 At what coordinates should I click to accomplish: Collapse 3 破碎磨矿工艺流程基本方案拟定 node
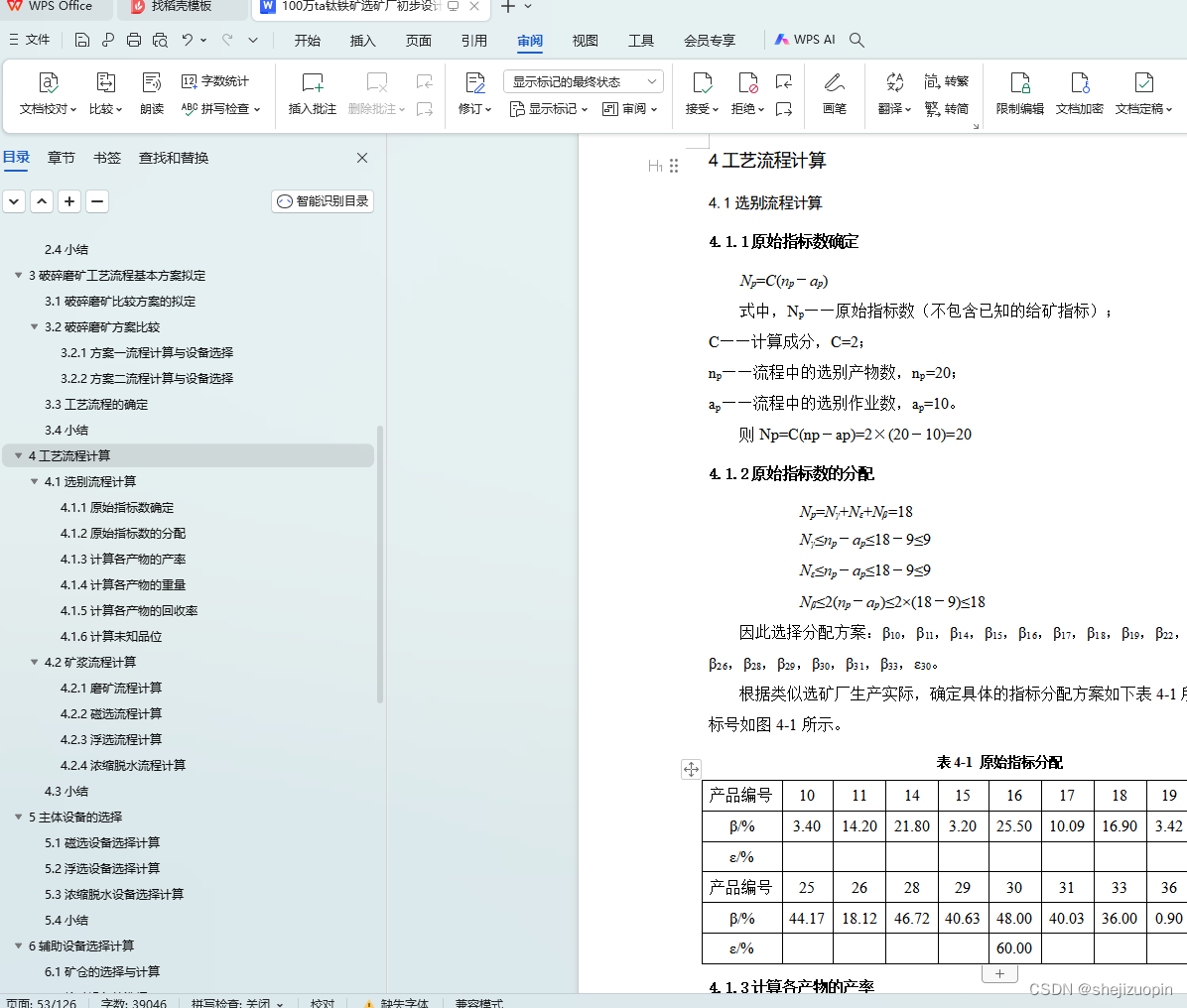coord(18,276)
